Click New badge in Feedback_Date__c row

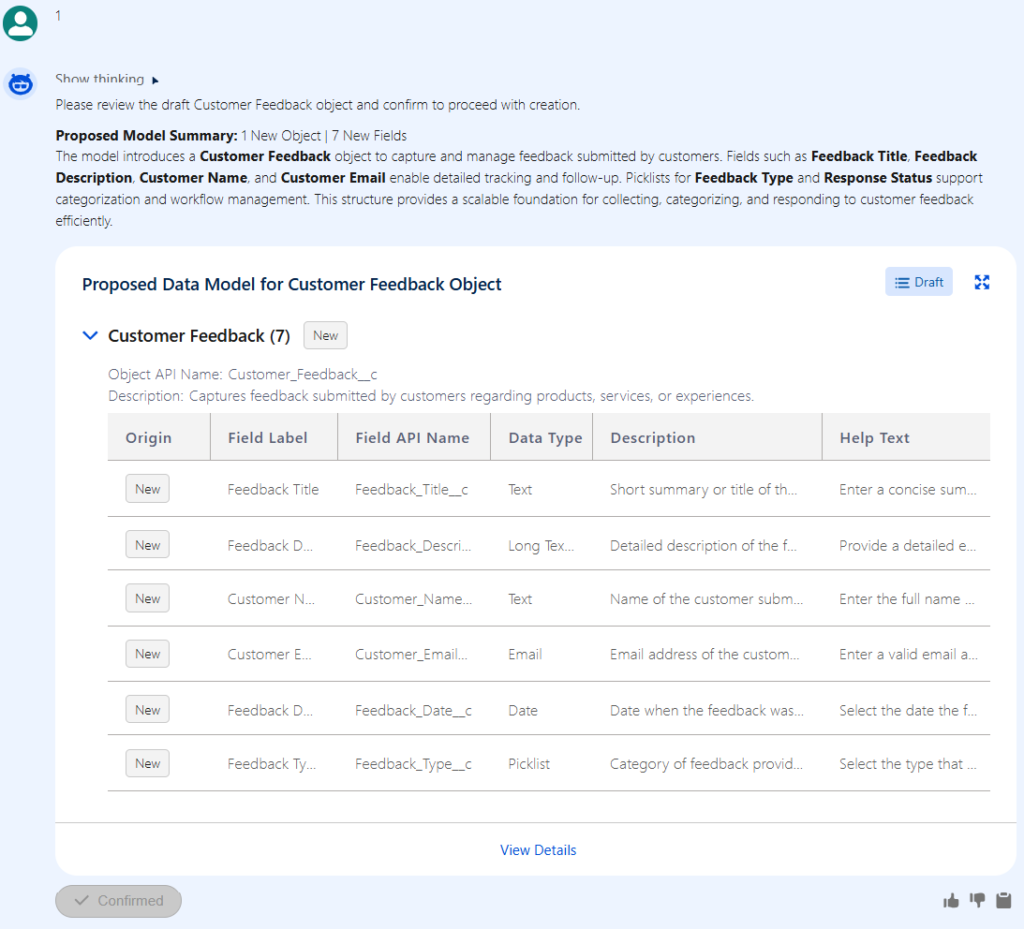[148, 710]
